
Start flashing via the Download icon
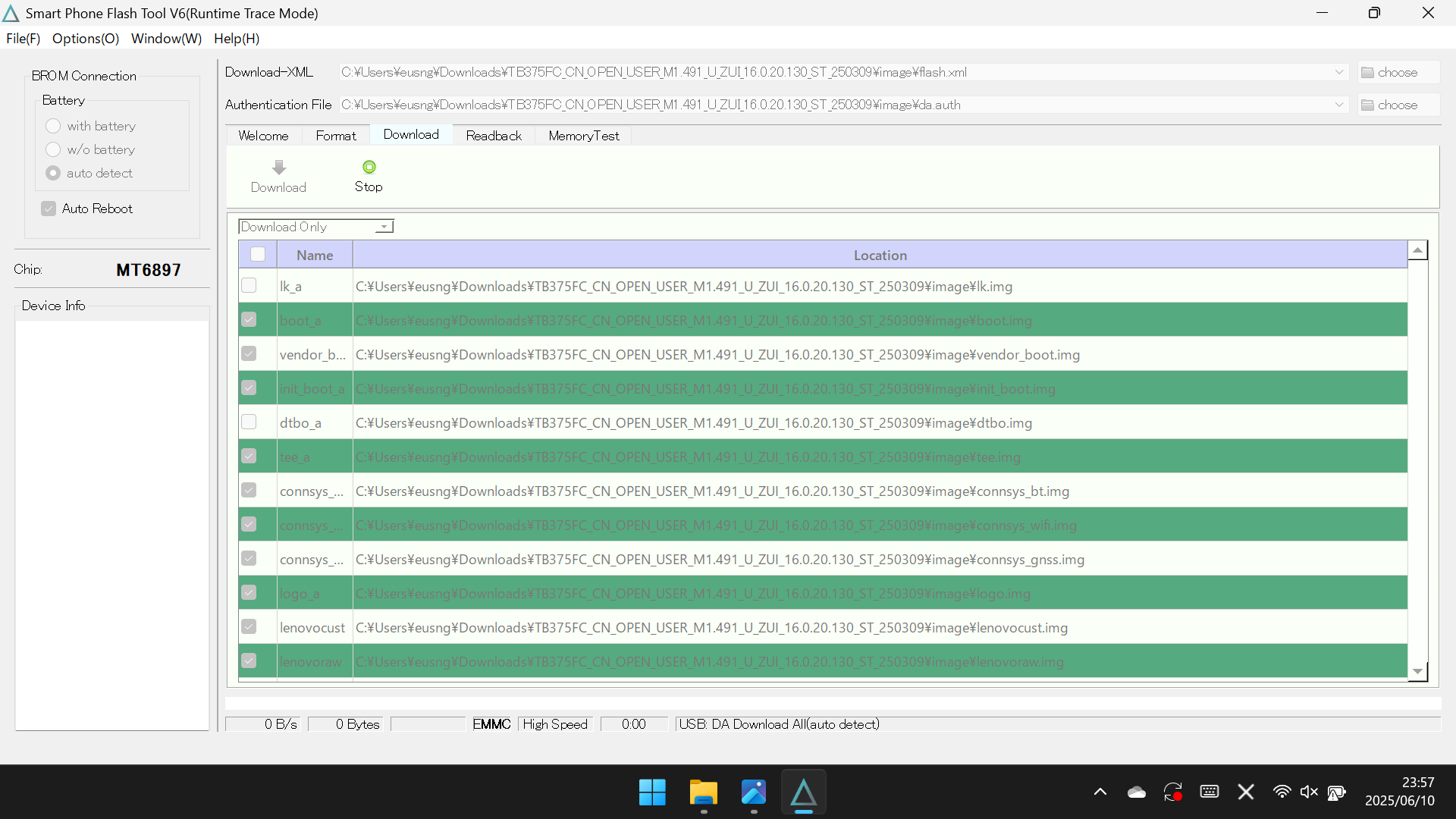[x=278, y=175]
